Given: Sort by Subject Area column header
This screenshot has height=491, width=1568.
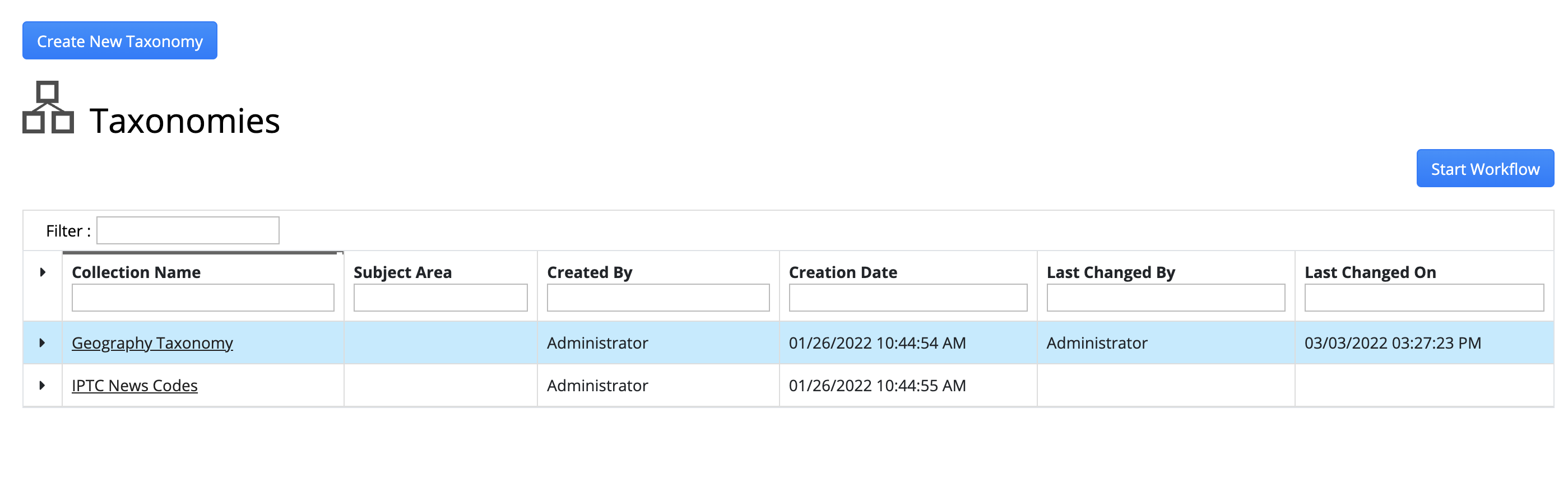Looking at the screenshot, I should coord(402,272).
